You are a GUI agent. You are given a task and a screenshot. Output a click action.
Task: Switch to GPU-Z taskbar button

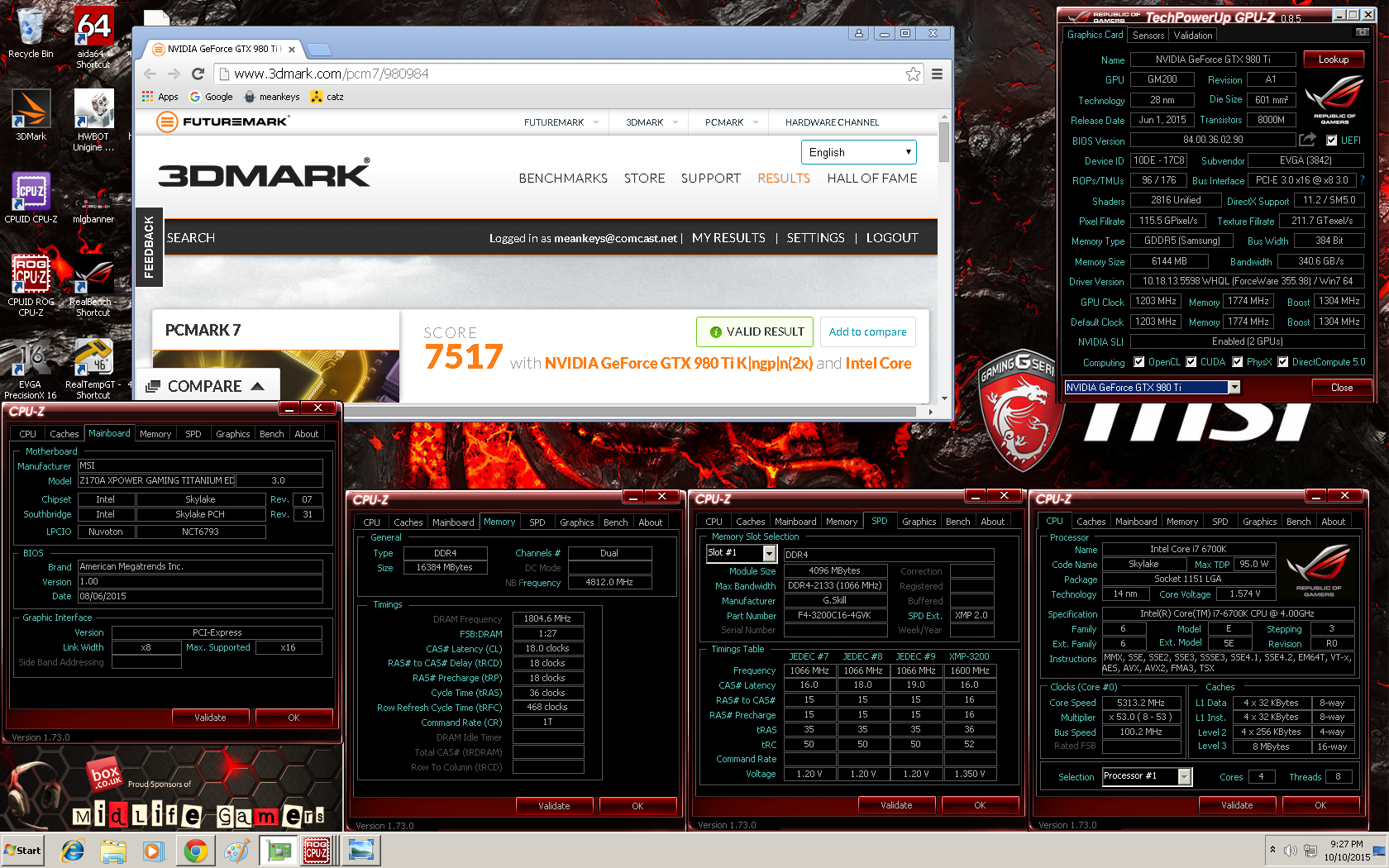point(278,850)
